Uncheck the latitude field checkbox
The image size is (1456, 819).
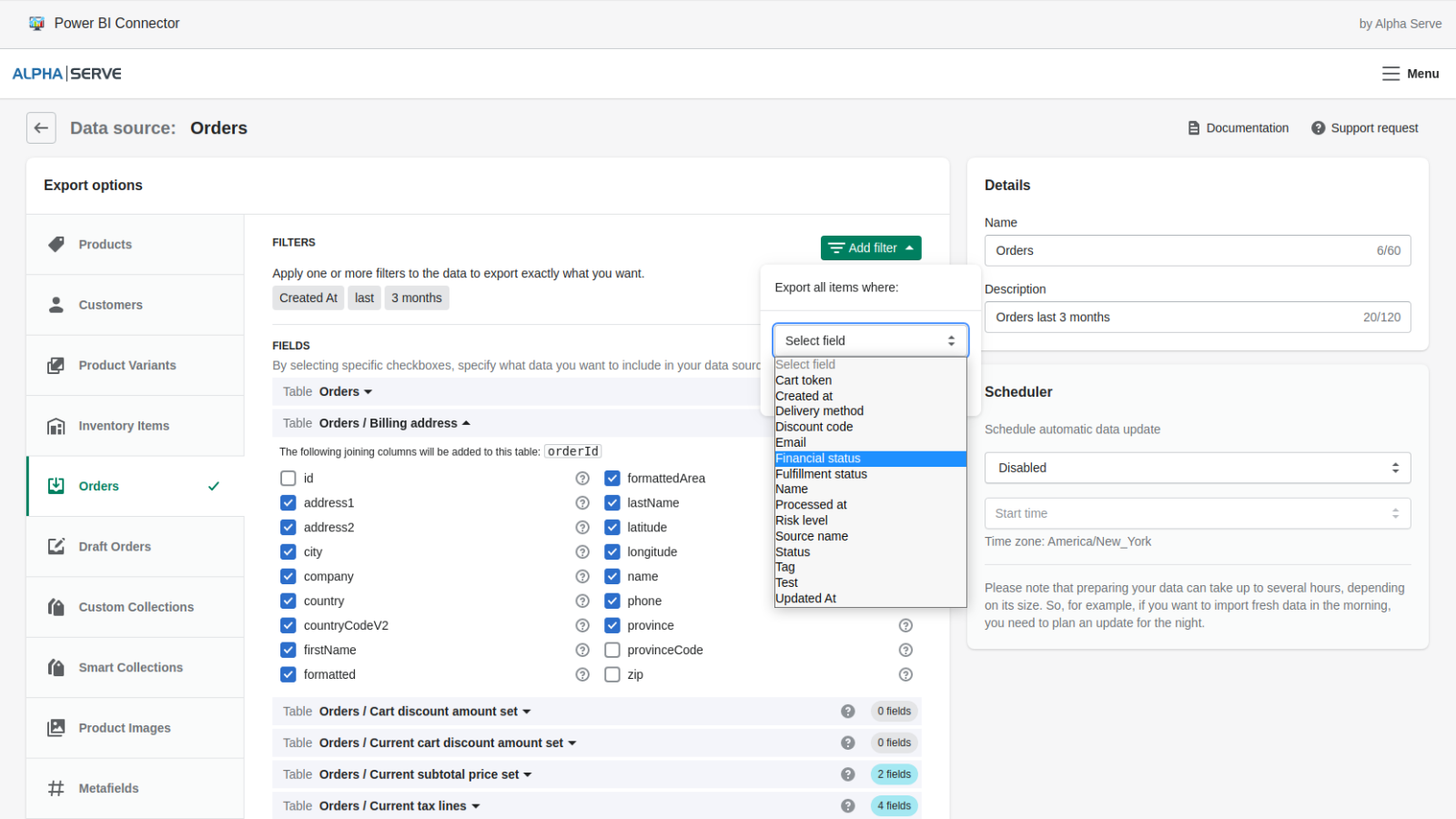(612, 527)
